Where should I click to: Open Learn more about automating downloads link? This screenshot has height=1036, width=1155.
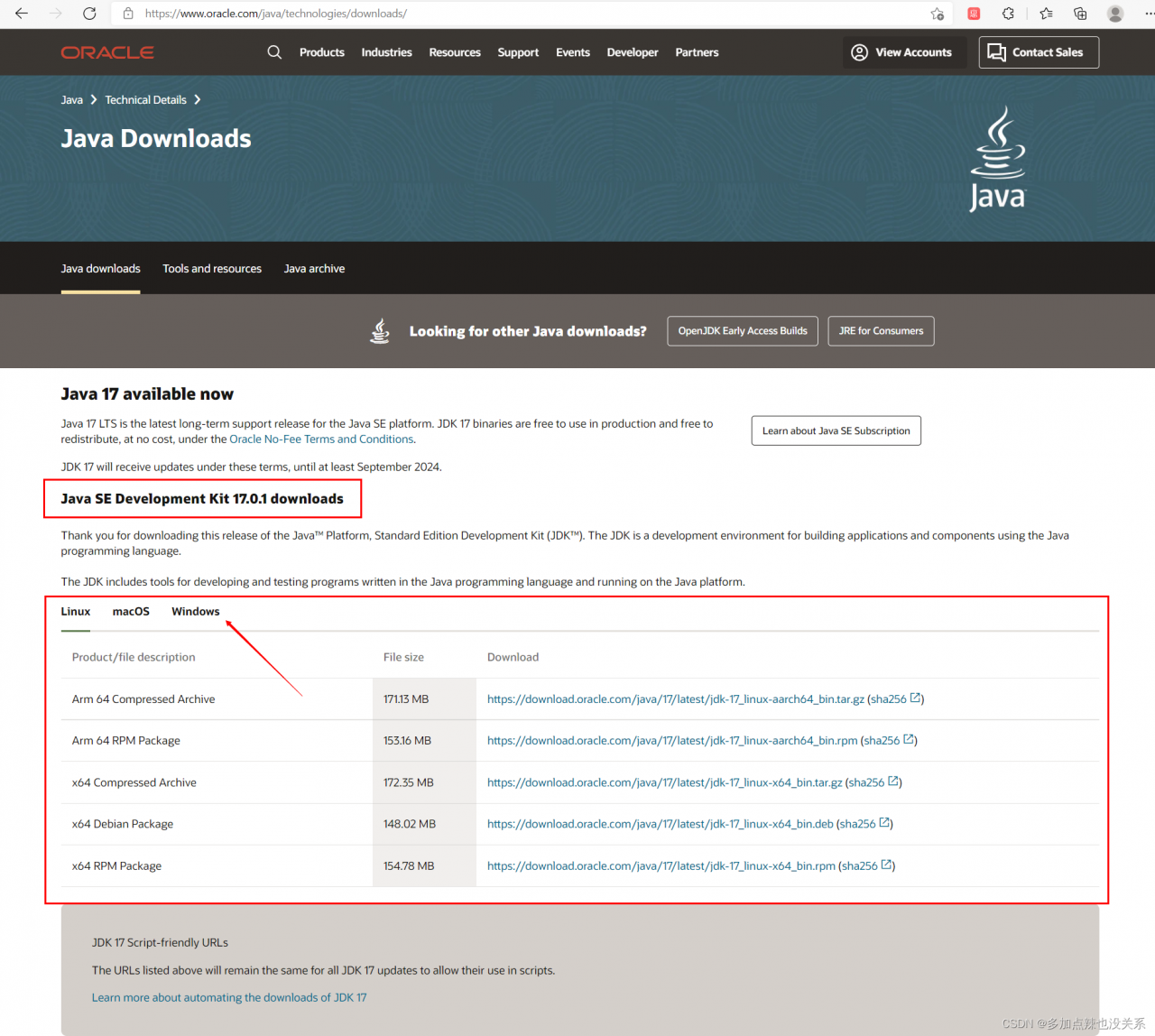[229, 997]
